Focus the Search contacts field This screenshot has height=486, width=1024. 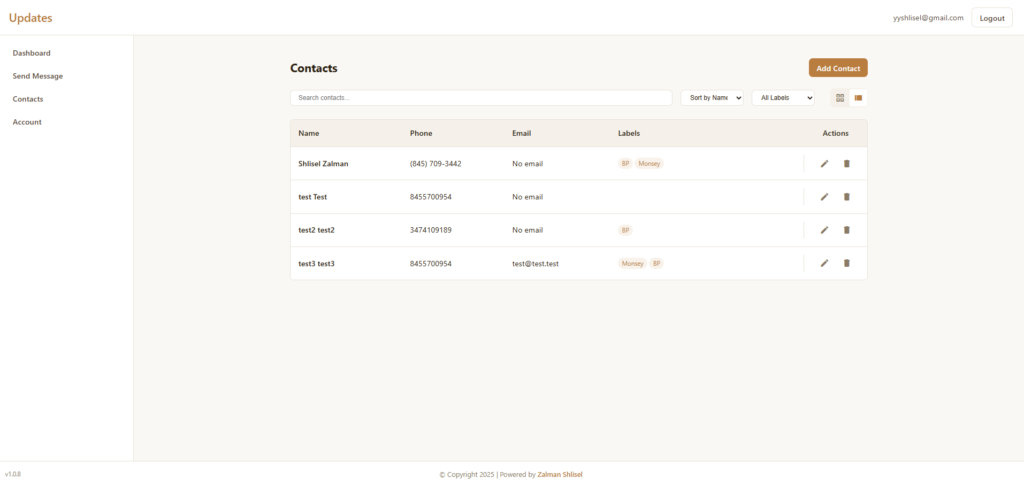[x=480, y=98]
